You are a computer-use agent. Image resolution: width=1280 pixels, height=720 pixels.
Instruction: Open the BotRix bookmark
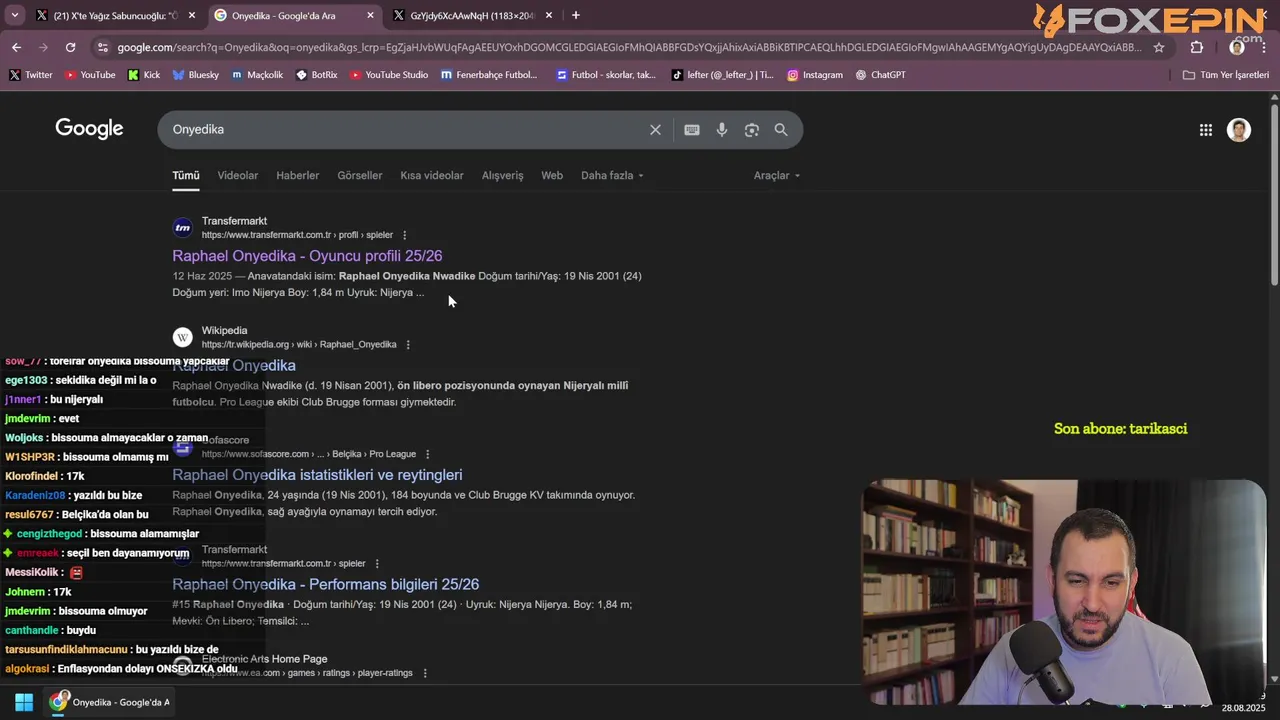[x=317, y=75]
